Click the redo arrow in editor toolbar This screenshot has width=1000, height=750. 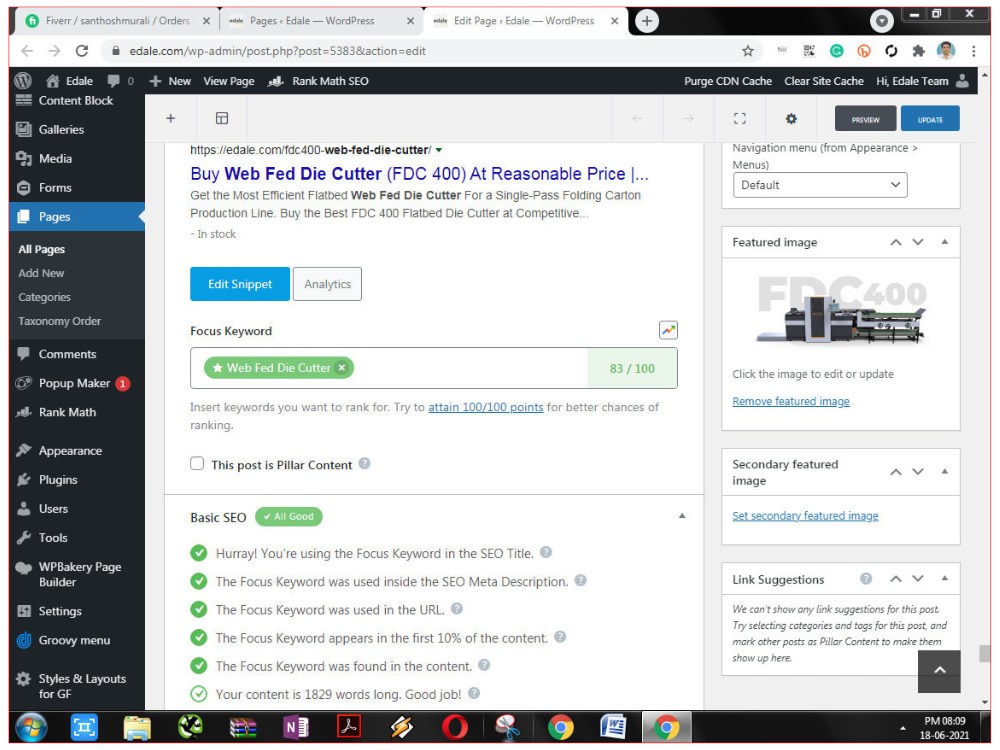[x=689, y=118]
